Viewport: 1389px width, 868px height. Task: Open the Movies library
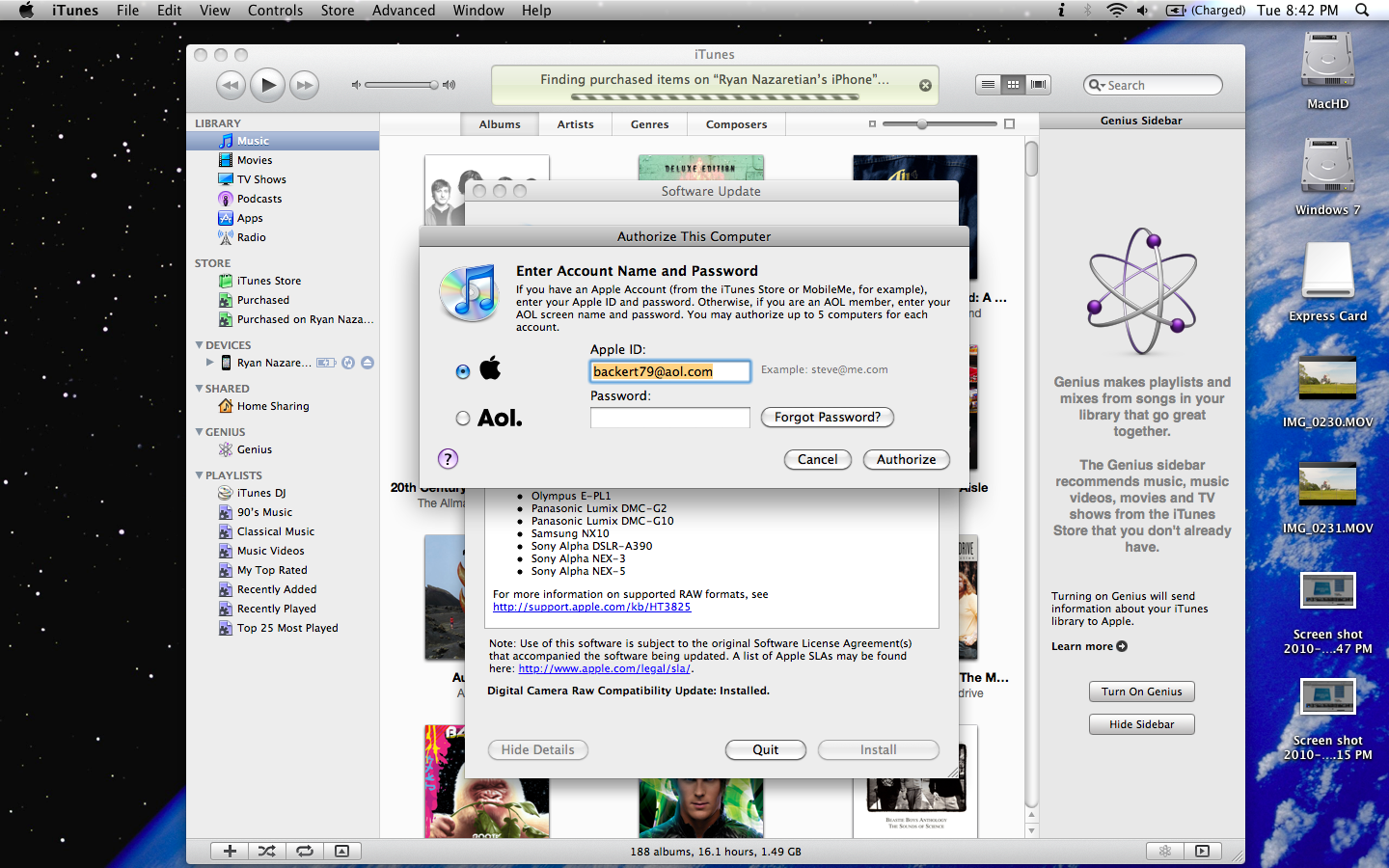[255, 160]
